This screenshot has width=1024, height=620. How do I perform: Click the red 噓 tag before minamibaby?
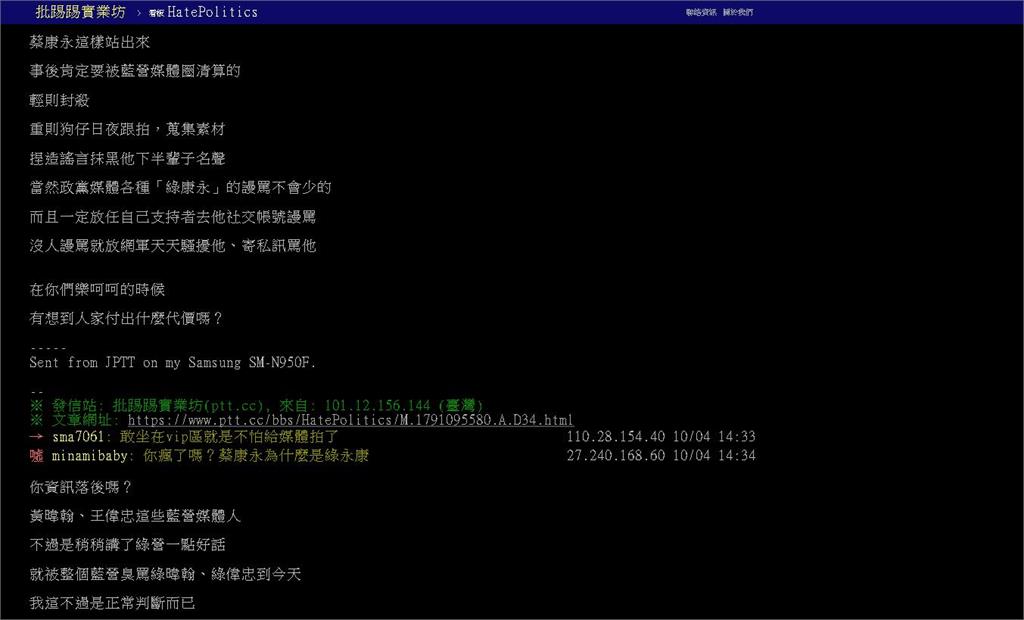37,455
